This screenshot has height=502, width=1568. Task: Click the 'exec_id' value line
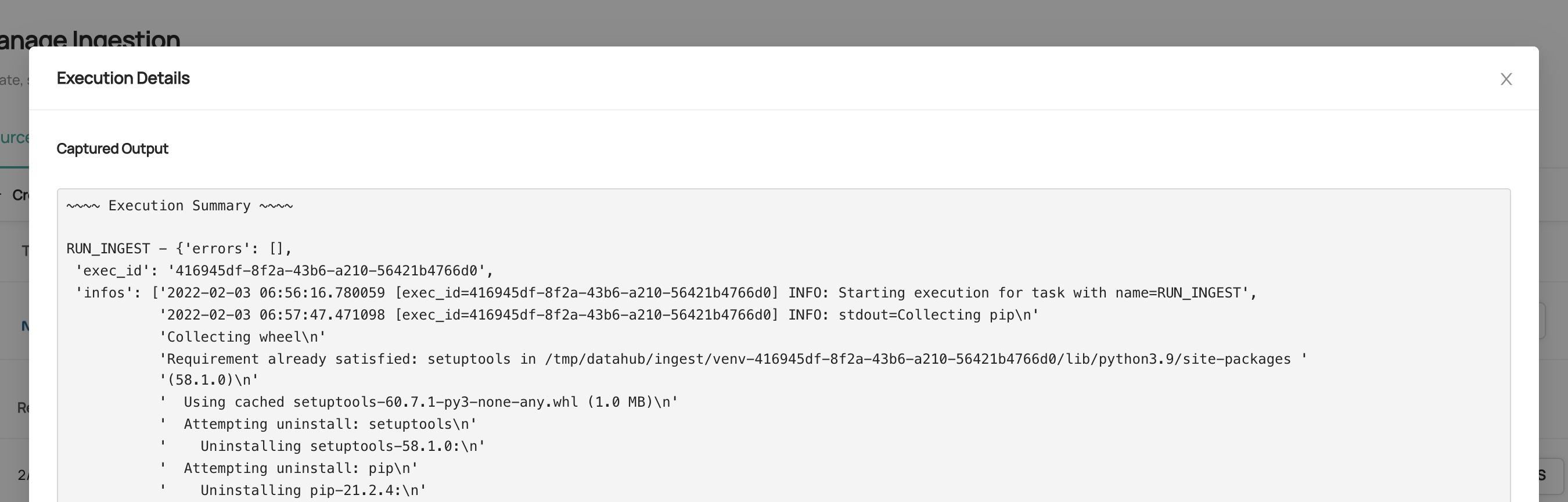283,271
